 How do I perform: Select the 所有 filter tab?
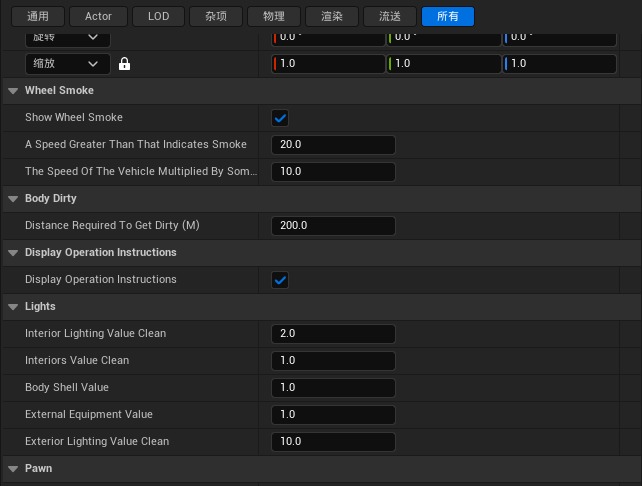click(448, 16)
